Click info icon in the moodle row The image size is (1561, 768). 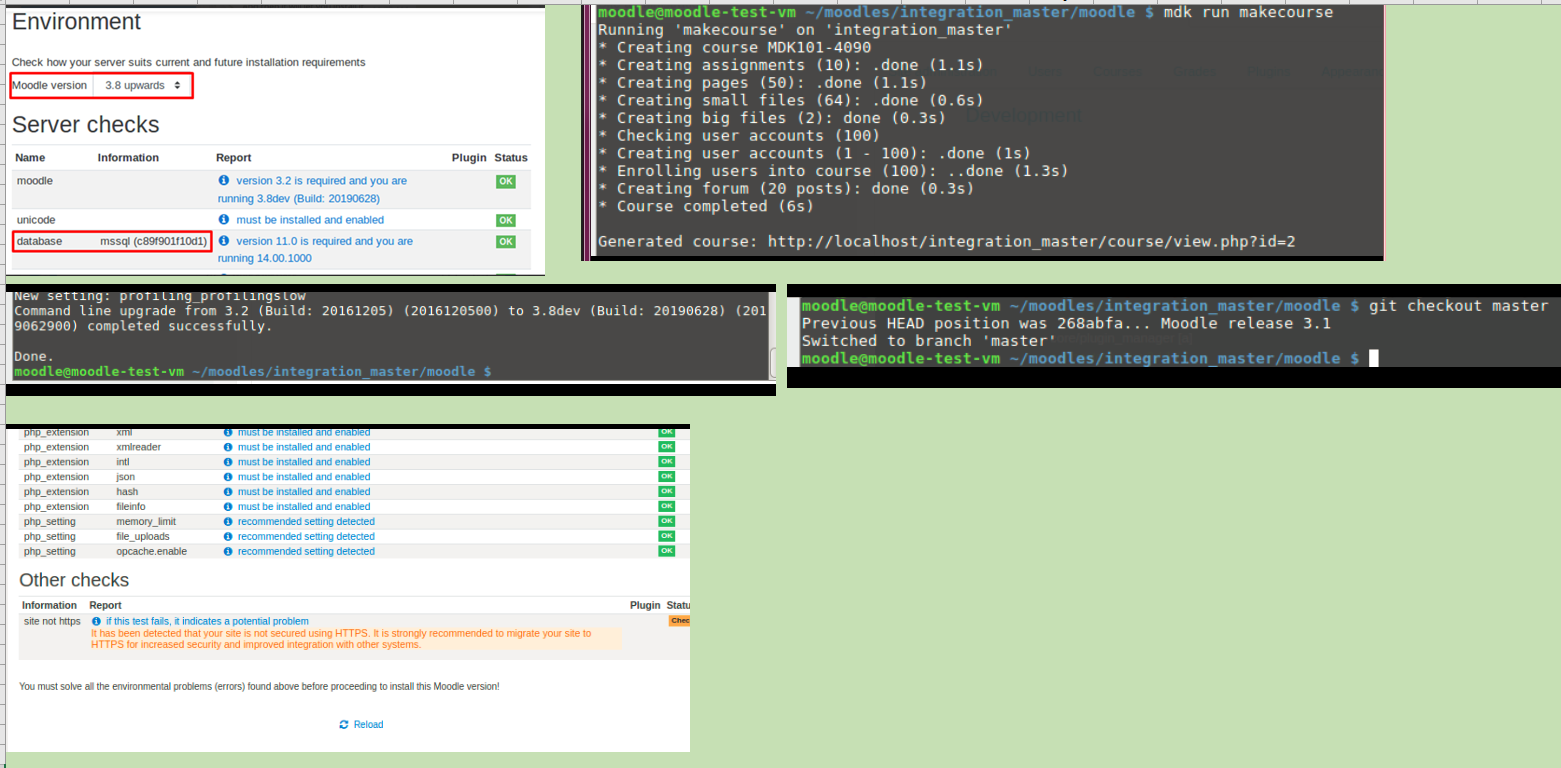224,181
